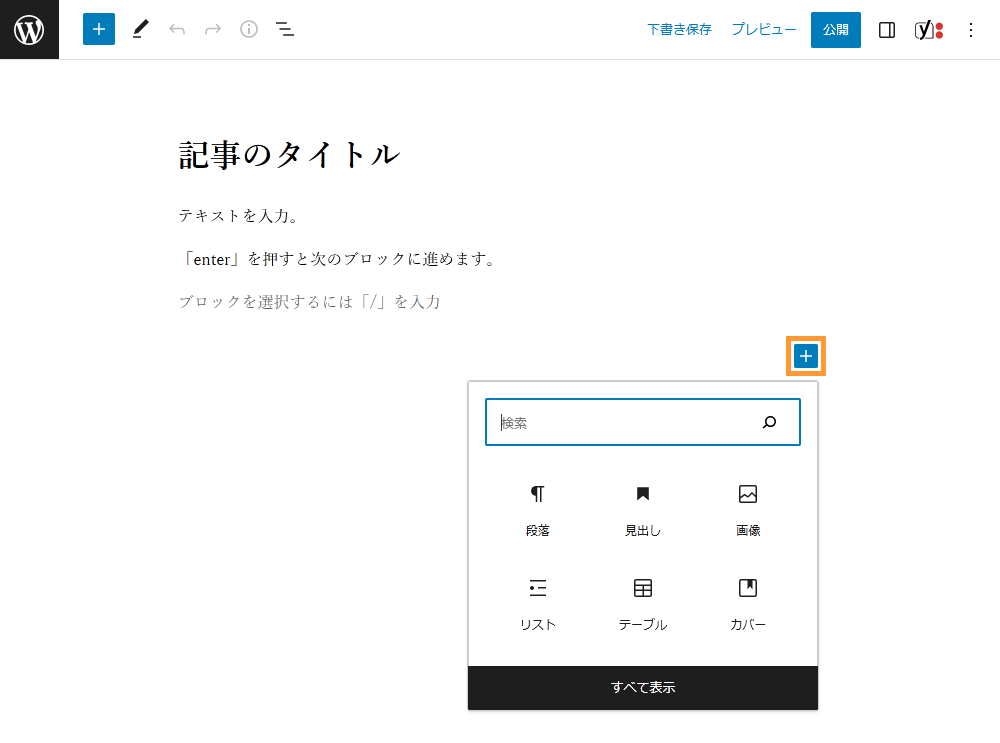The height and width of the screenshot is (743, 1000).
Task: Select the pencil edit tool
Action: [x=140, y=29]
